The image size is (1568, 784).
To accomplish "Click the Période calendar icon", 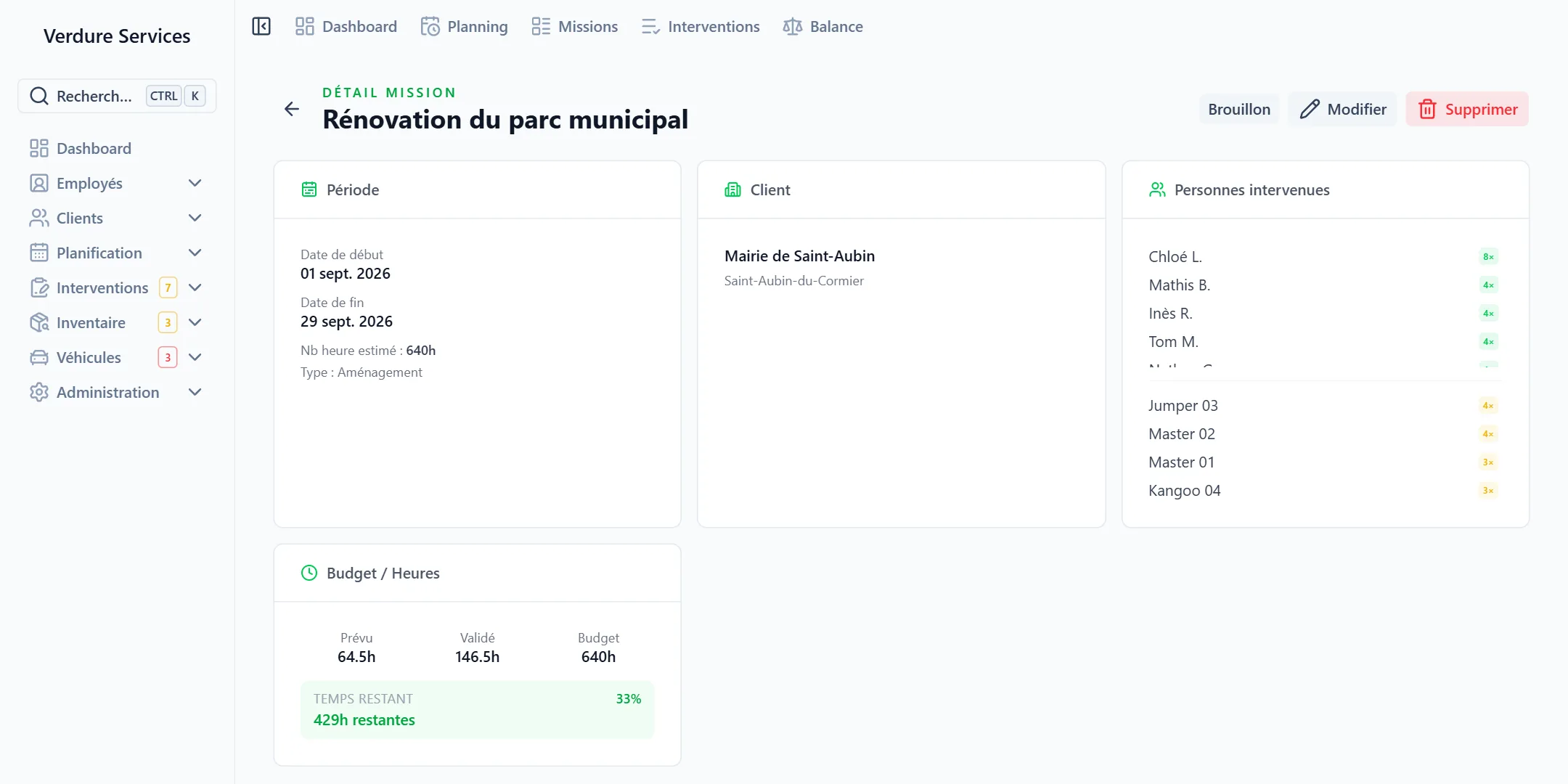I will click(309, 189).
